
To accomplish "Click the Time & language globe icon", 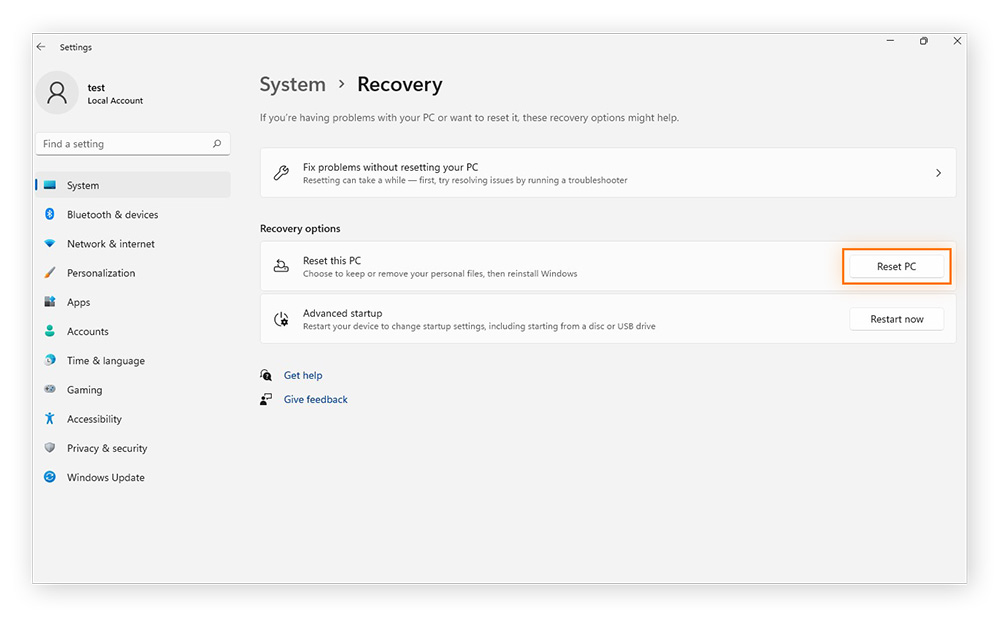I will coord(50,360).
